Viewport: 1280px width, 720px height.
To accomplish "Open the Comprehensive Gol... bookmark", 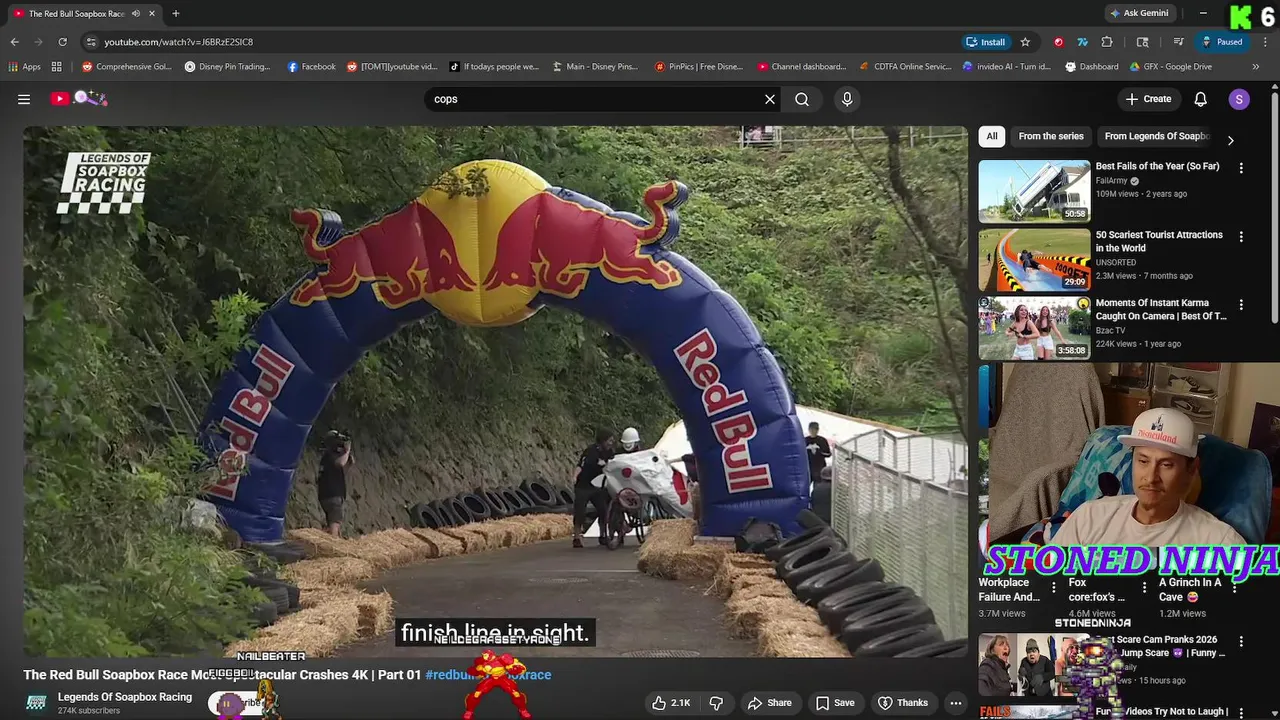I will click(x=127, y=67).
